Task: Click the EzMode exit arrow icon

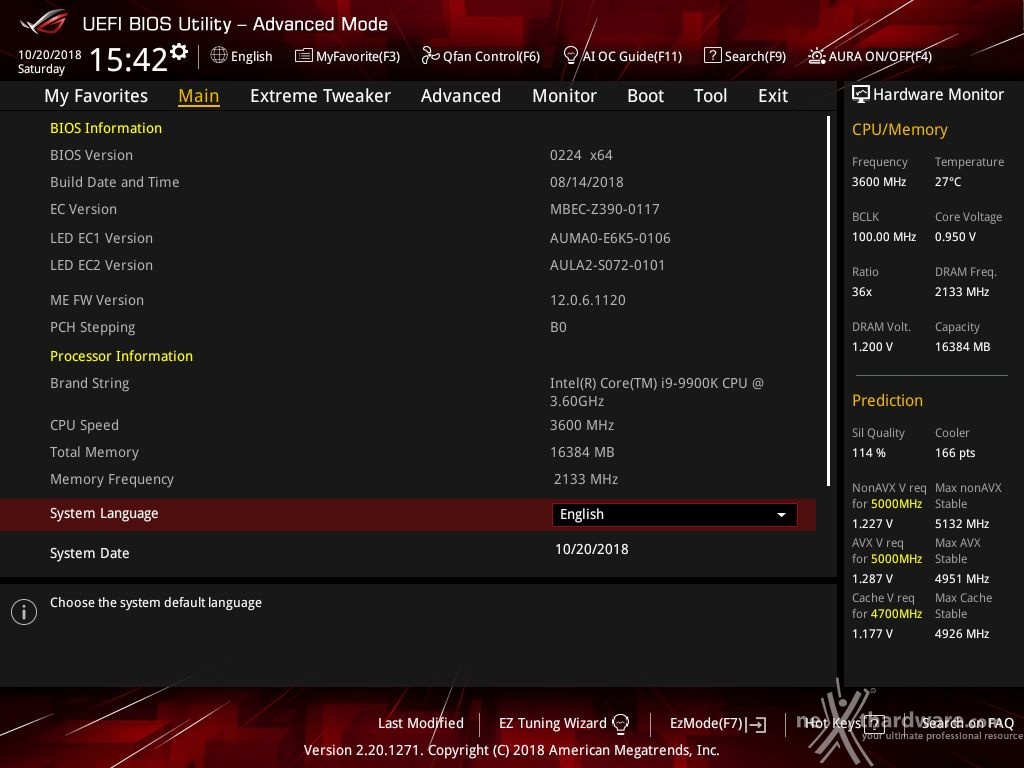Action: point(758,724)
